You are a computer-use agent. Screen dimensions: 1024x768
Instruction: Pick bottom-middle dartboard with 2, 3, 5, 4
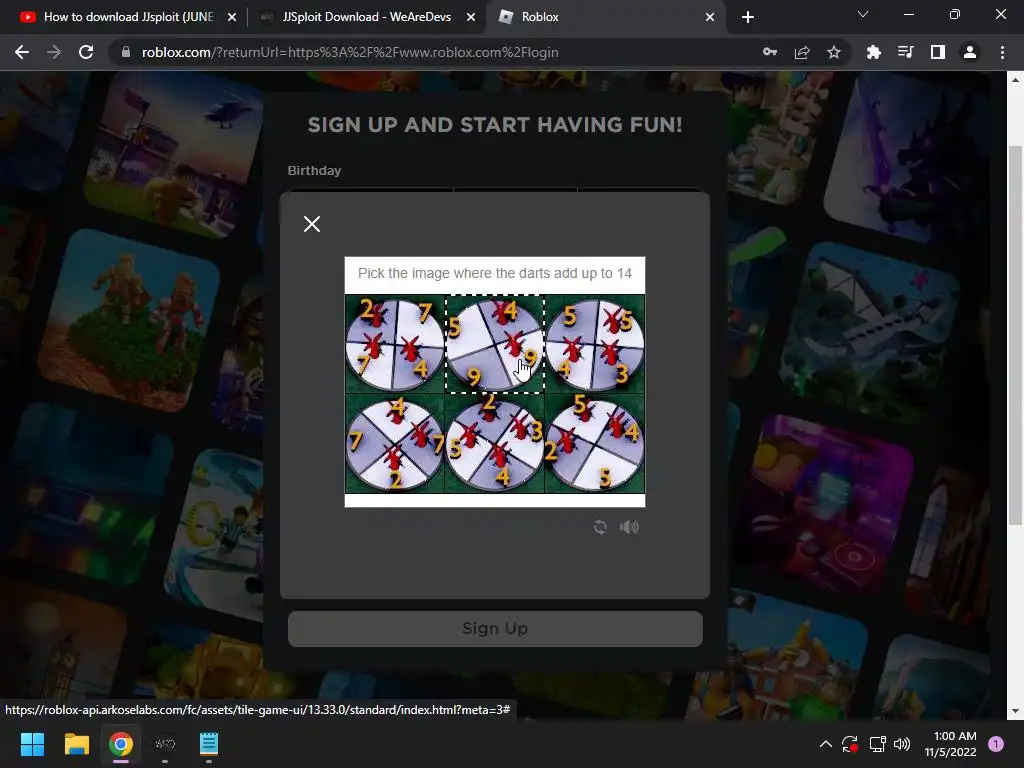click(x=494, y=443)
